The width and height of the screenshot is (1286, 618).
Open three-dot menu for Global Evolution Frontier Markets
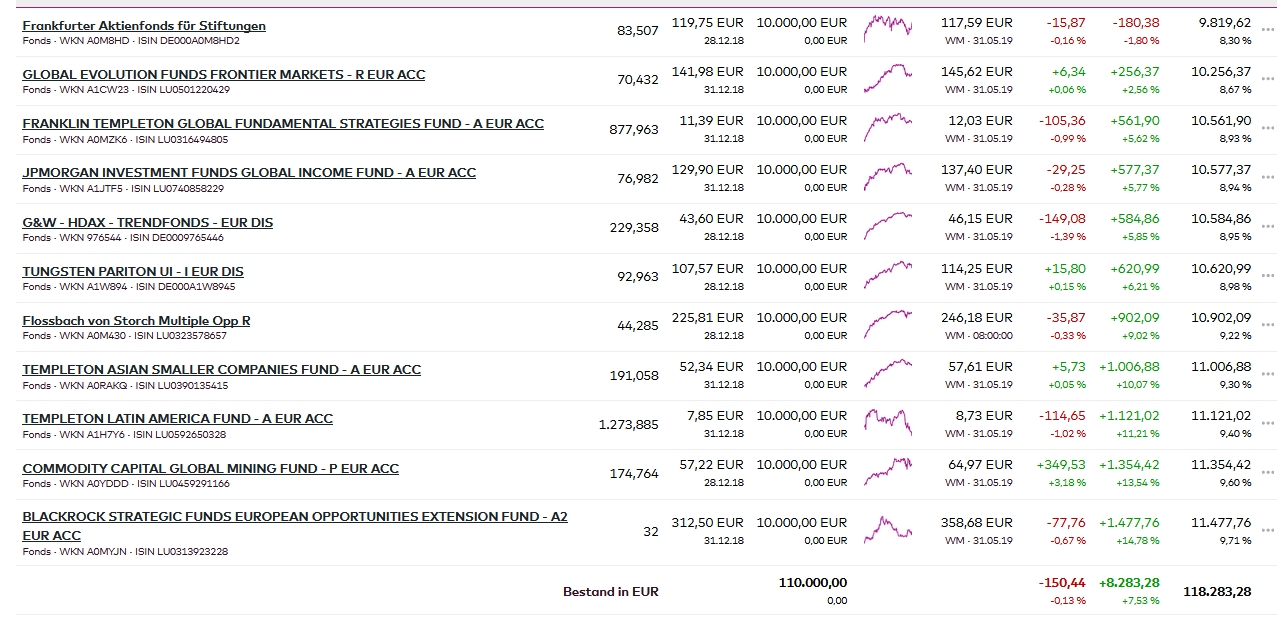pos(1268,79)
